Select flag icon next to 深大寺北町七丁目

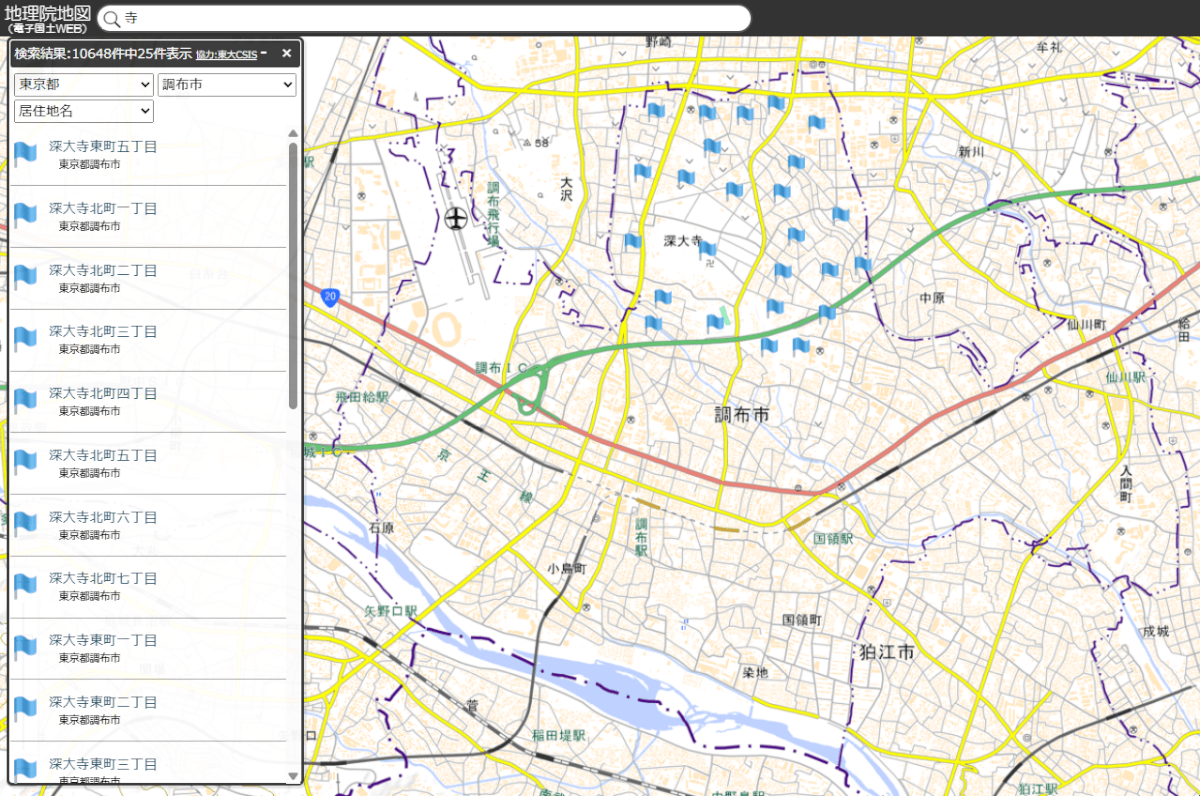coord(25,585)
